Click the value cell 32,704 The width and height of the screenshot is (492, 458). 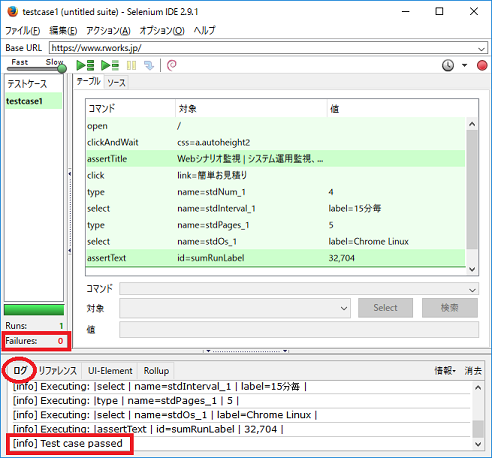pos(341,258)
